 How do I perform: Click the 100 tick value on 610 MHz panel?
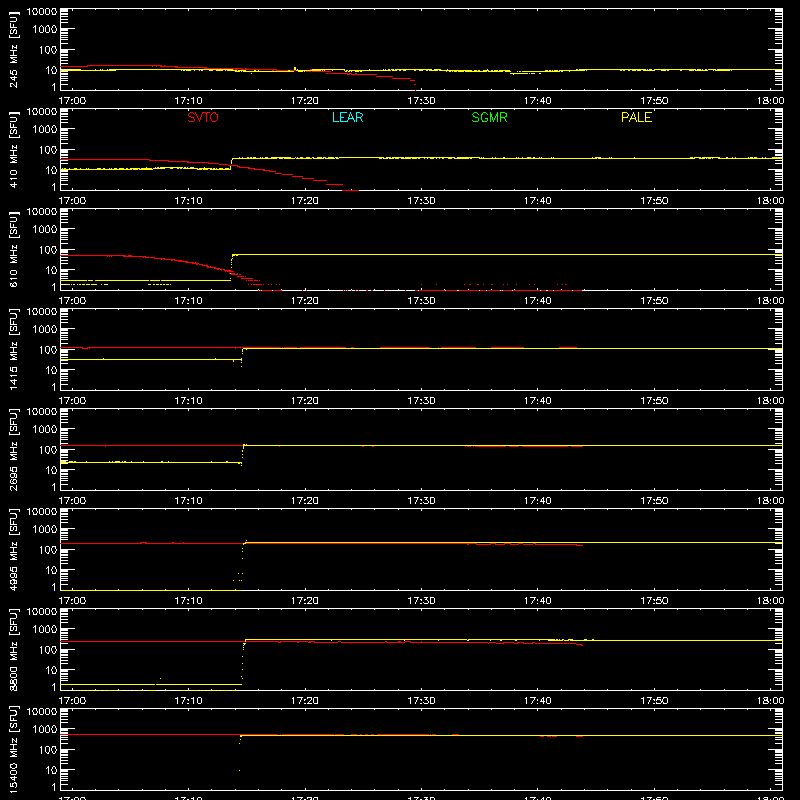pyautogui.click(x=48, y=250)
